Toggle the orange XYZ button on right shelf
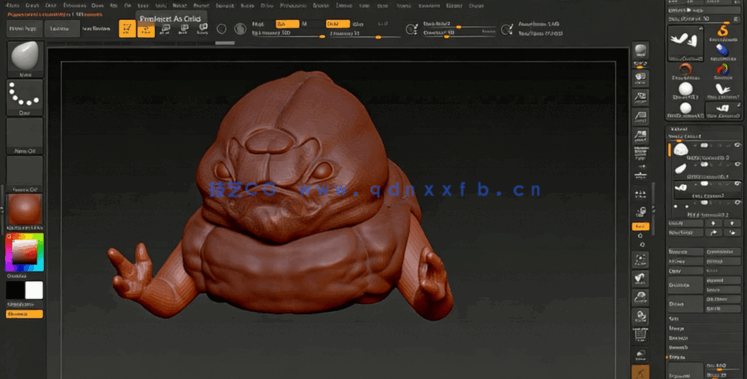 (x=641, y=227)
